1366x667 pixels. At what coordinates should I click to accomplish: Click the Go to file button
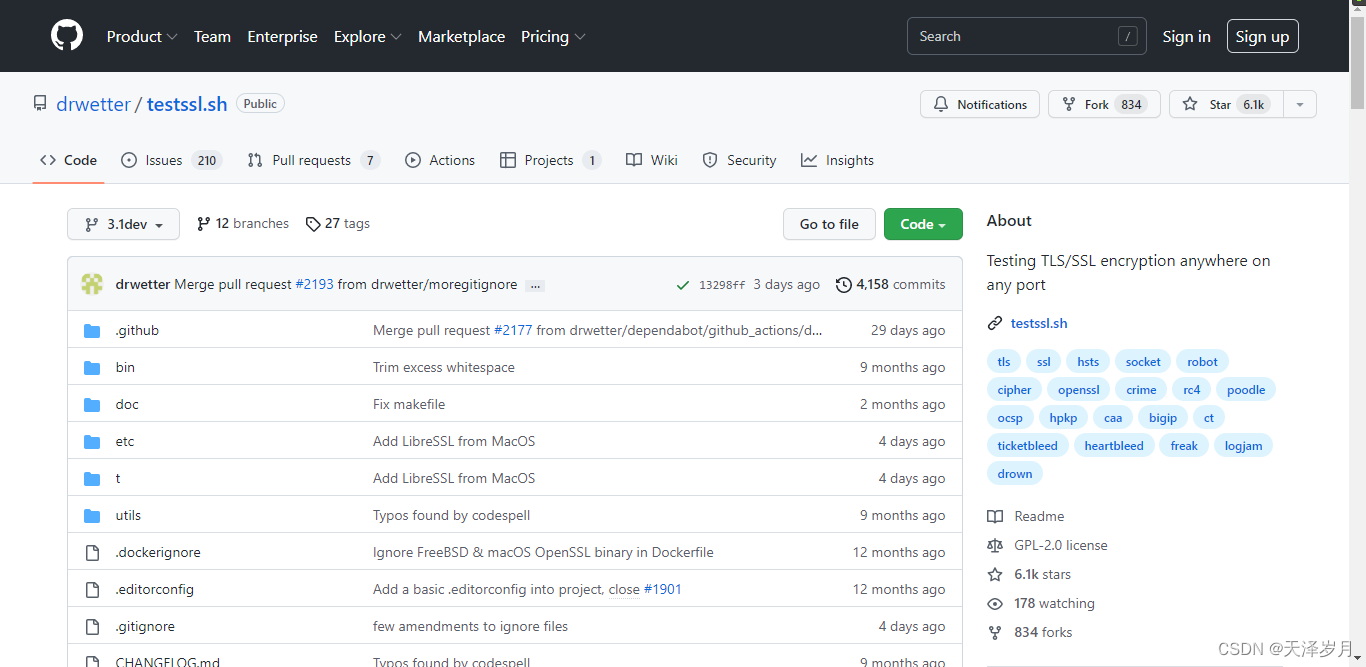tap(829, 224)
